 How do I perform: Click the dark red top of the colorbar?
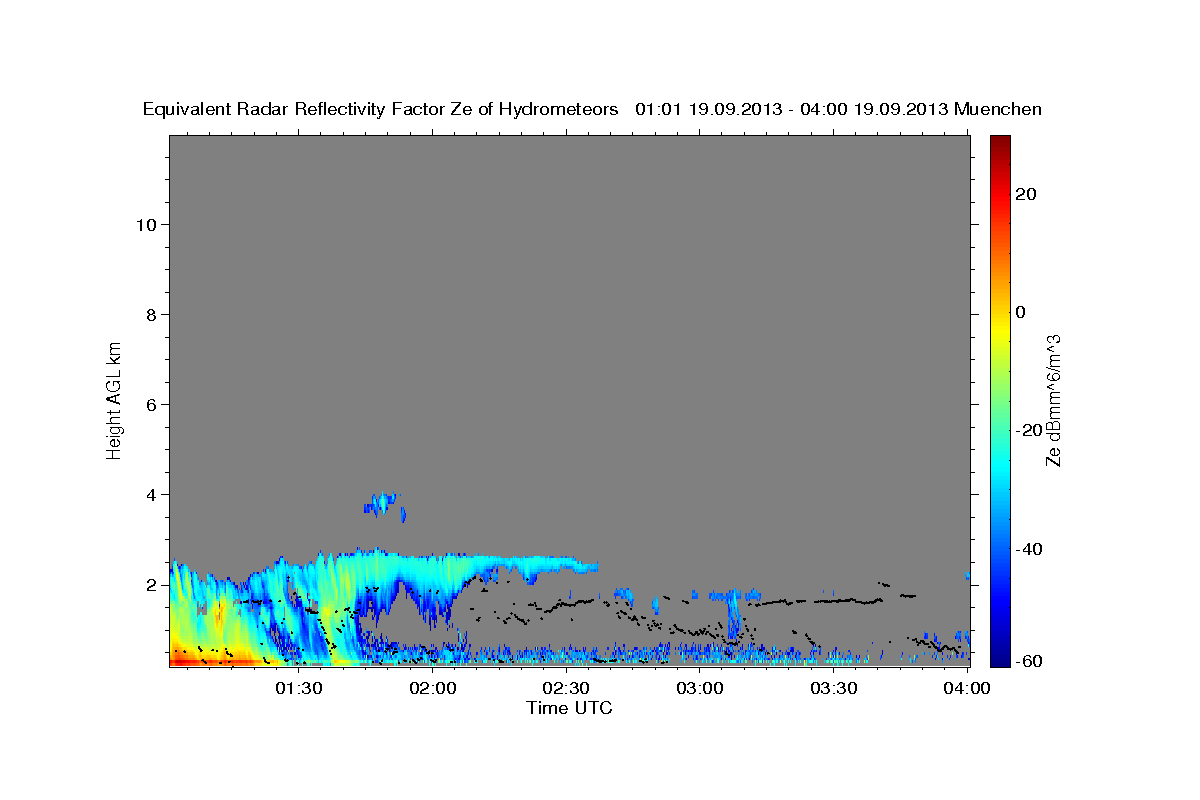pyautogui.click(x=999, y=143)
